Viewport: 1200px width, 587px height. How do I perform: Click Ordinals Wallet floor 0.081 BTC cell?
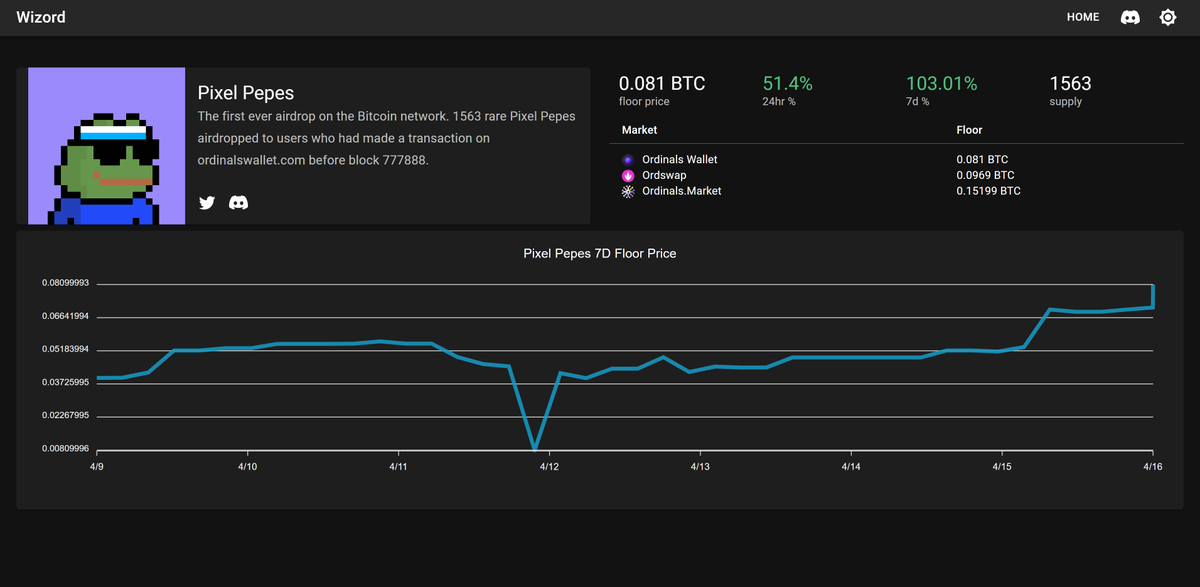[x=982, y=159]
